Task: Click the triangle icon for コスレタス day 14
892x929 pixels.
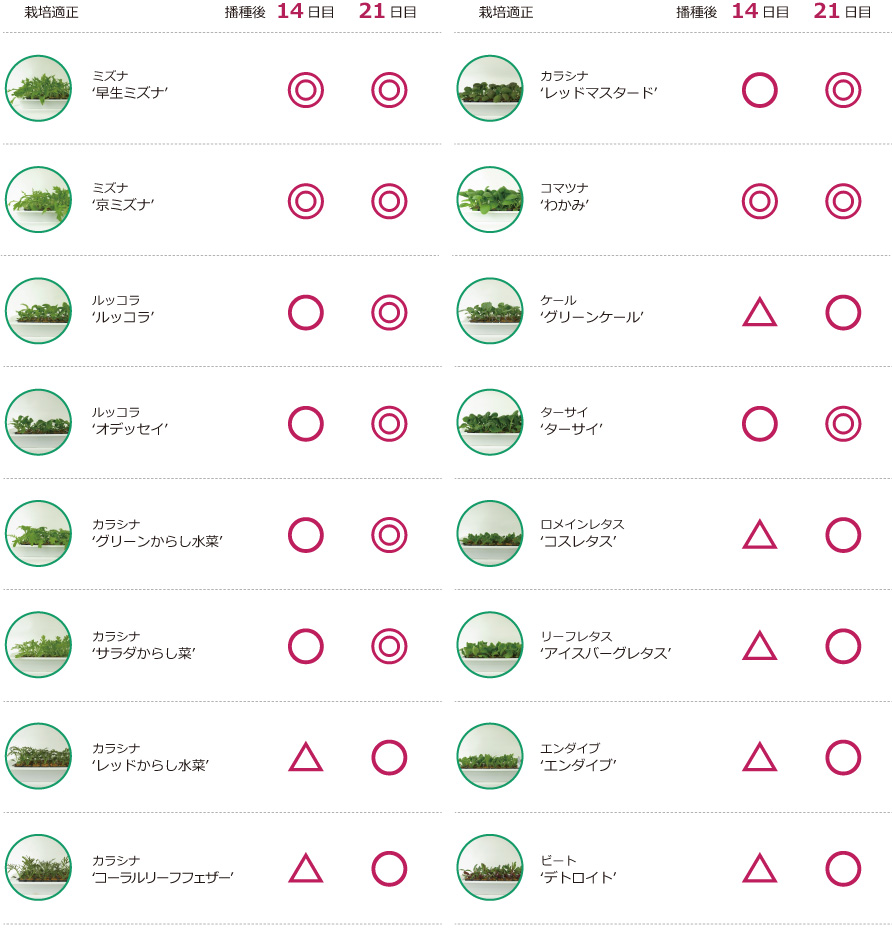Action: (759, 534)
